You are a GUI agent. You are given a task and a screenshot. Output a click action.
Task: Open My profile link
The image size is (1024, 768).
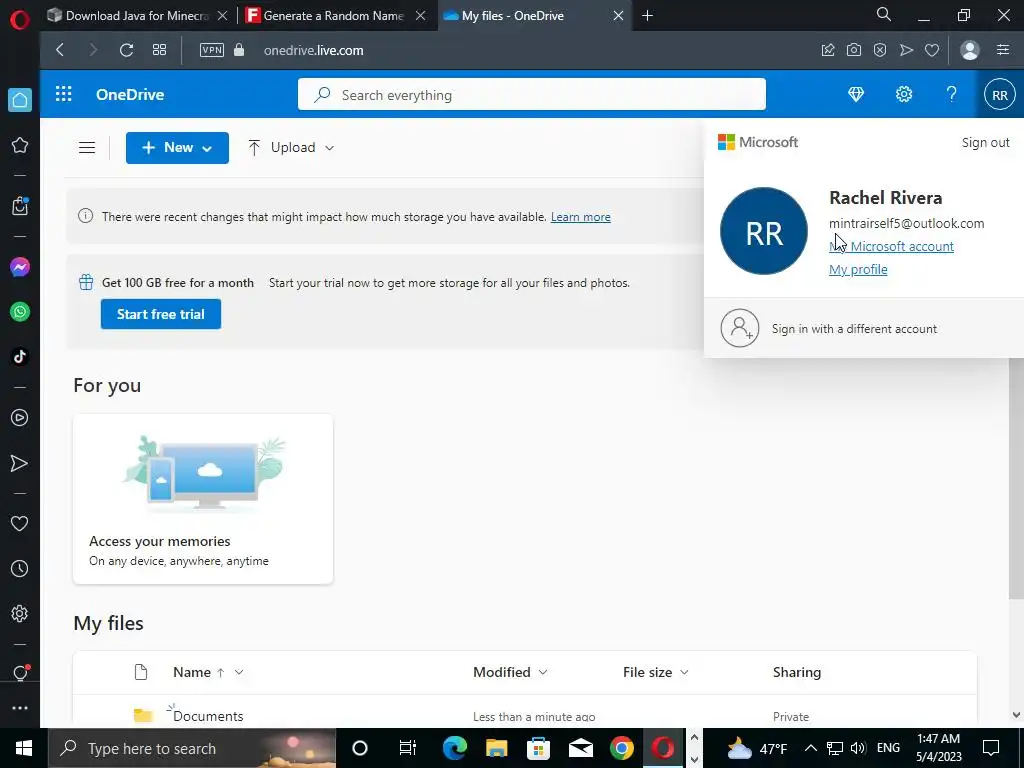coord(857,269)
